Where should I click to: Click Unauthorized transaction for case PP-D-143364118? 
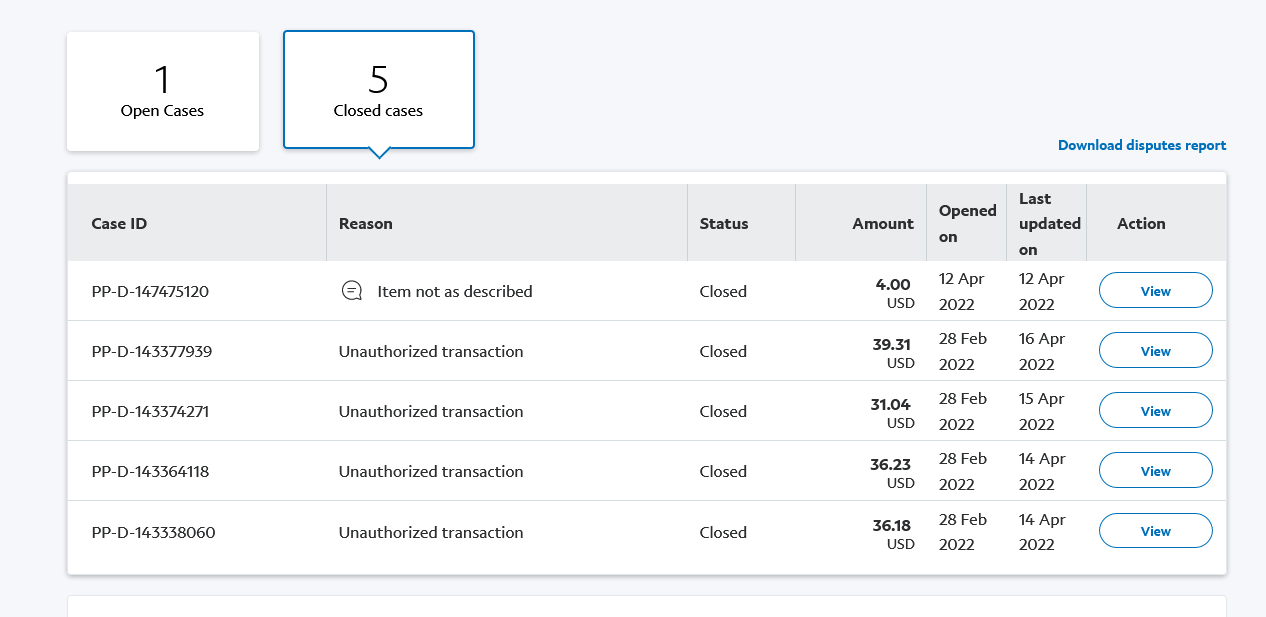(431, 472)
